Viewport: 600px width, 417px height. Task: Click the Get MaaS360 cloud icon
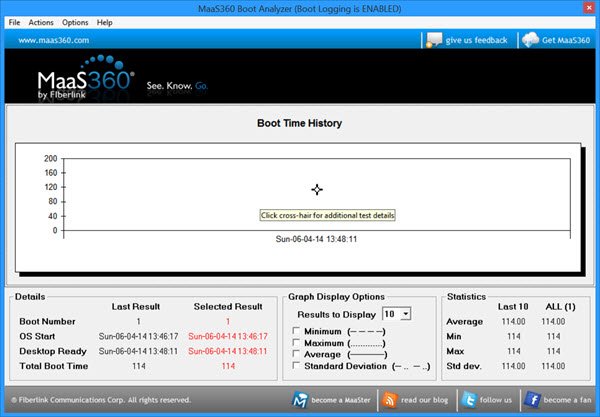point(530,40)
